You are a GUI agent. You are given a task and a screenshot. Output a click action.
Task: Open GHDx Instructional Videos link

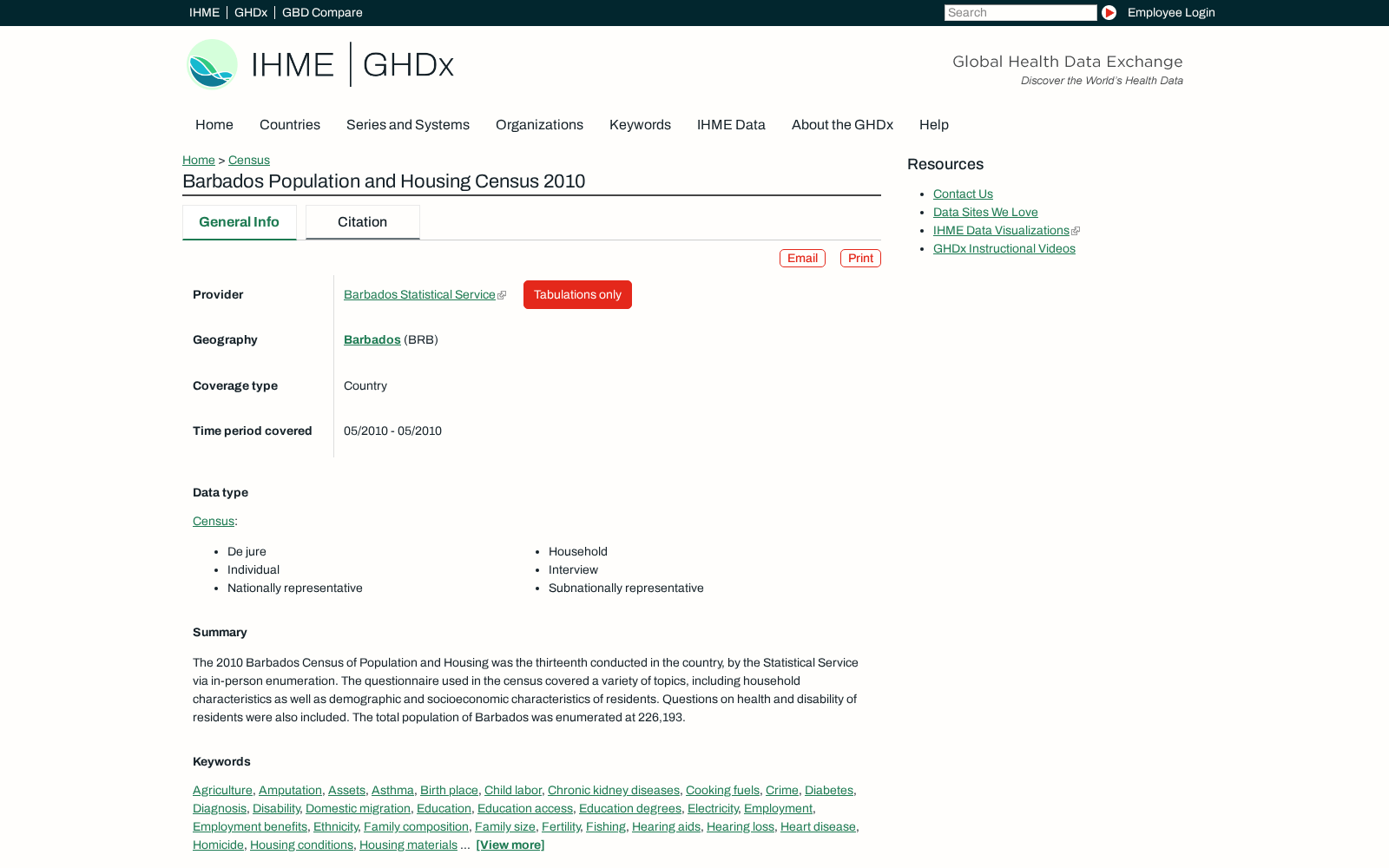(x=1004, y=248)
